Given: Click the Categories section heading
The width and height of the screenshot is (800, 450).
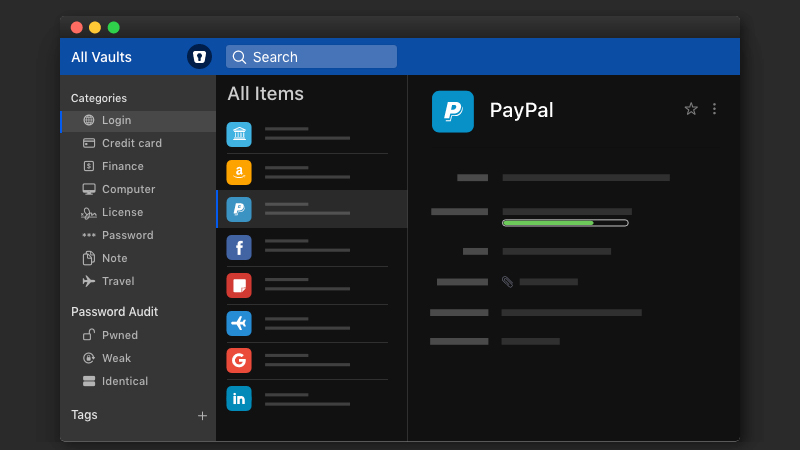Looking at the screenshot, I should (99, 98).
